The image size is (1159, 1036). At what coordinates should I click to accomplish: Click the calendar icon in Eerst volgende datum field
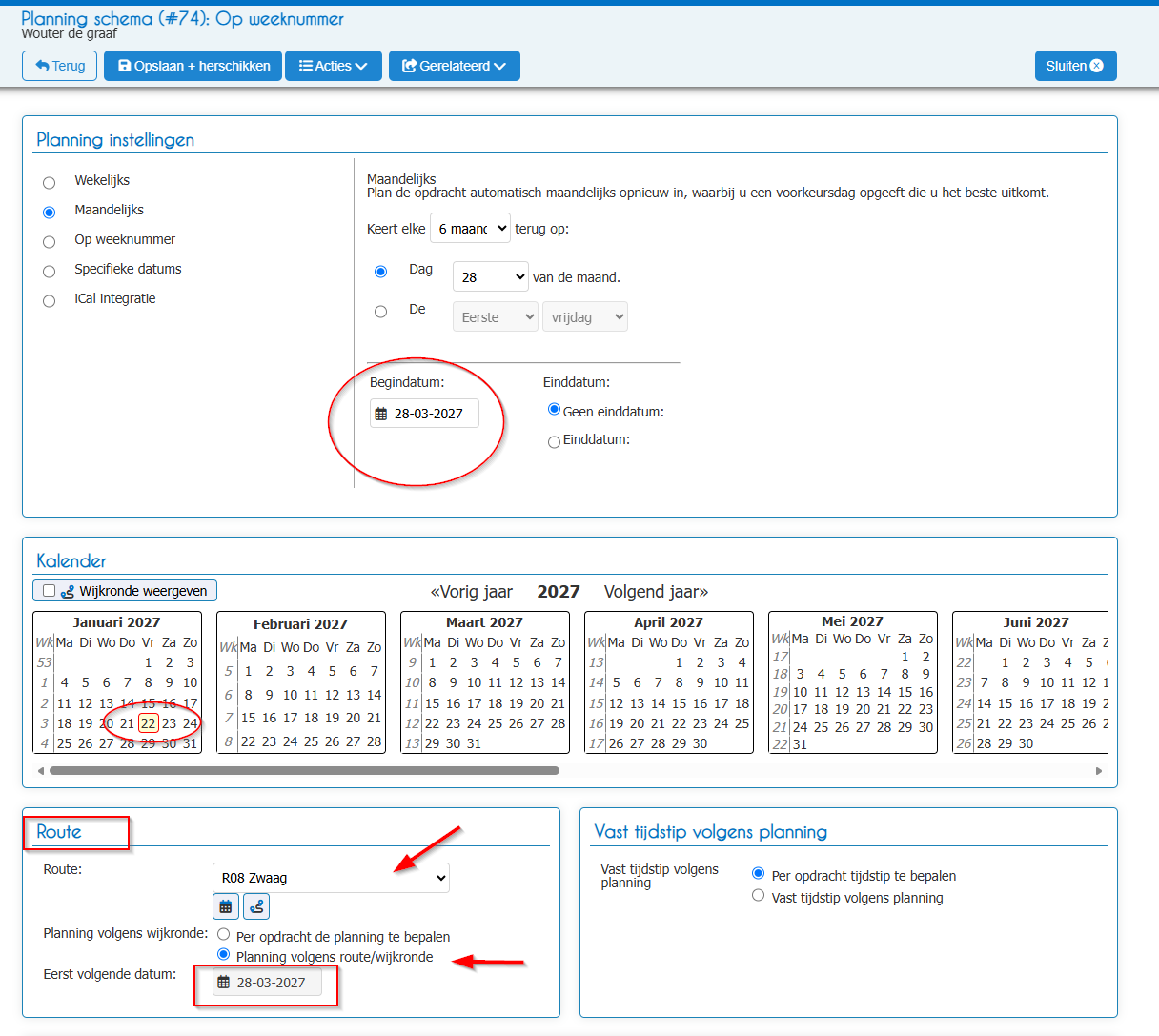[x=224, y=983]
